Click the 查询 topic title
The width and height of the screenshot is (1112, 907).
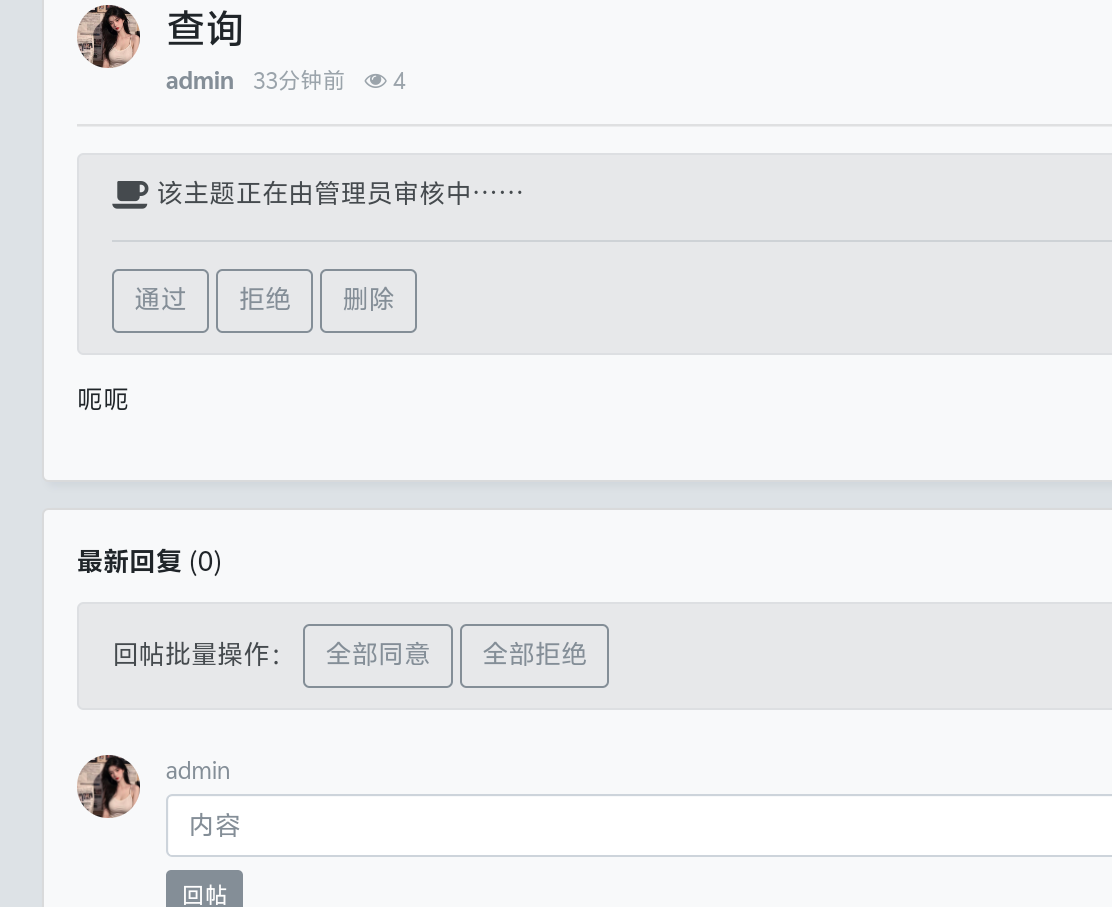205,30
